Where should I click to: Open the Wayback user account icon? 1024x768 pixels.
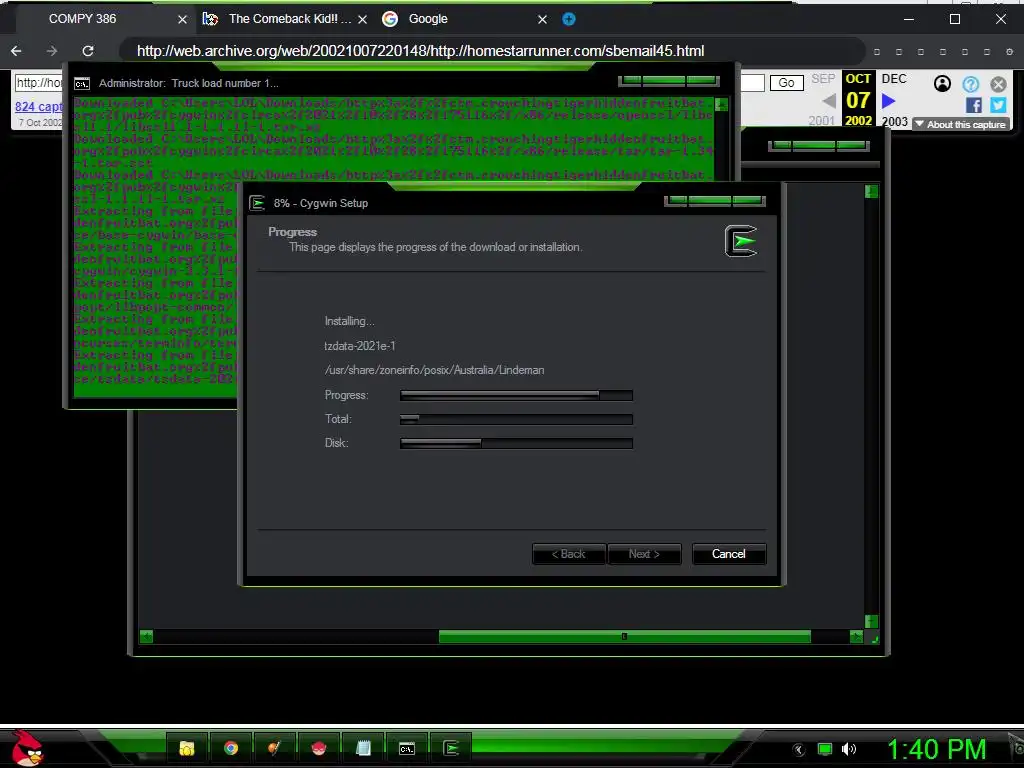942,84
